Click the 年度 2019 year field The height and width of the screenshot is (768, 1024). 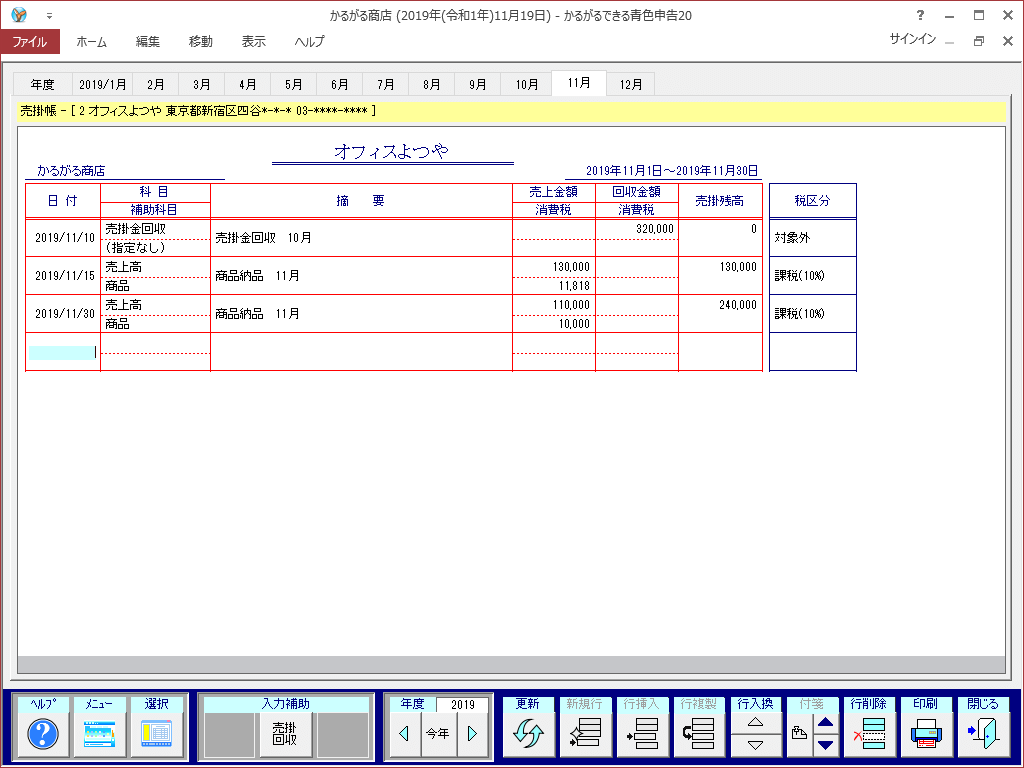point(462,704)
